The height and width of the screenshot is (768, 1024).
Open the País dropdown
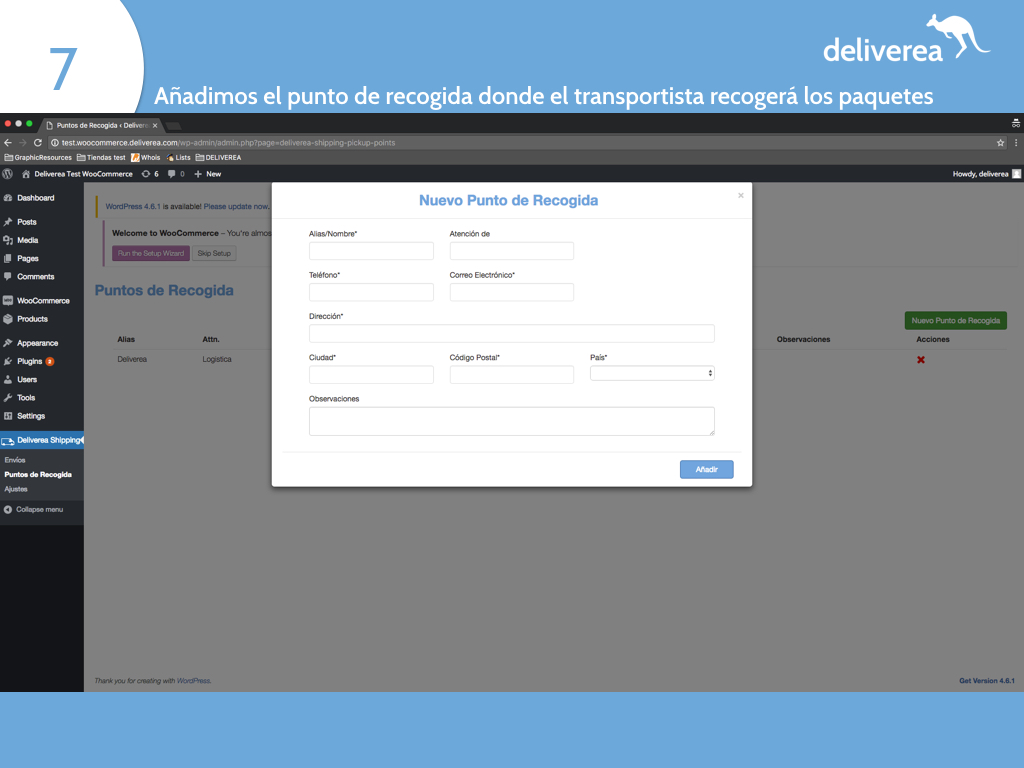coord(652,373)
